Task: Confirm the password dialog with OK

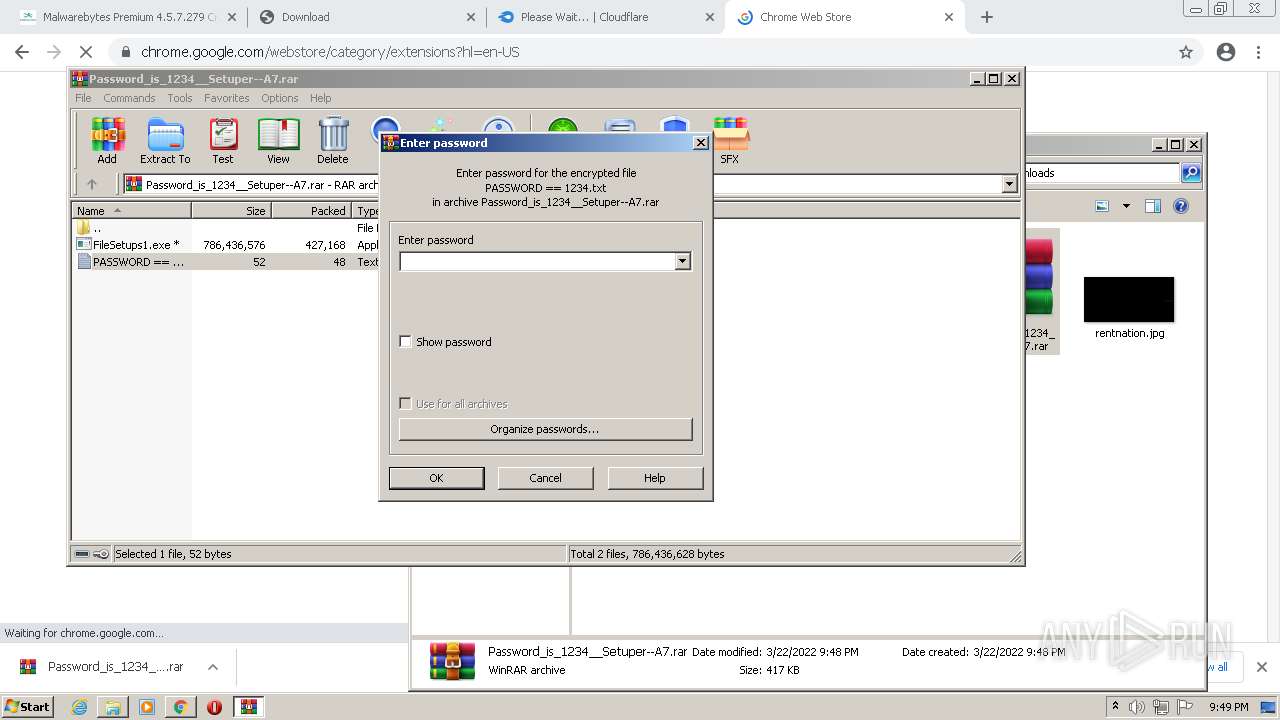Action: (x=436, y=478)
